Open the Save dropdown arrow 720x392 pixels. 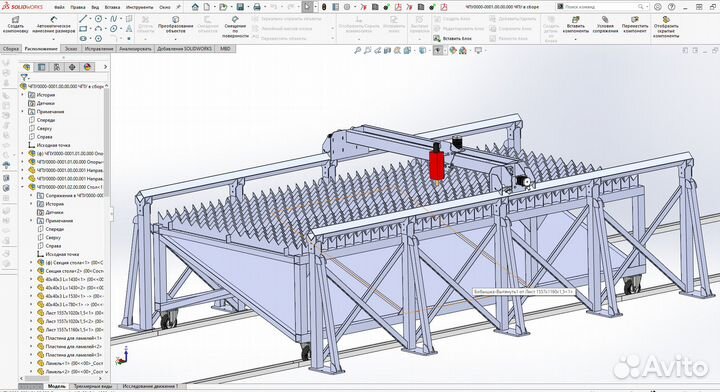247,7
